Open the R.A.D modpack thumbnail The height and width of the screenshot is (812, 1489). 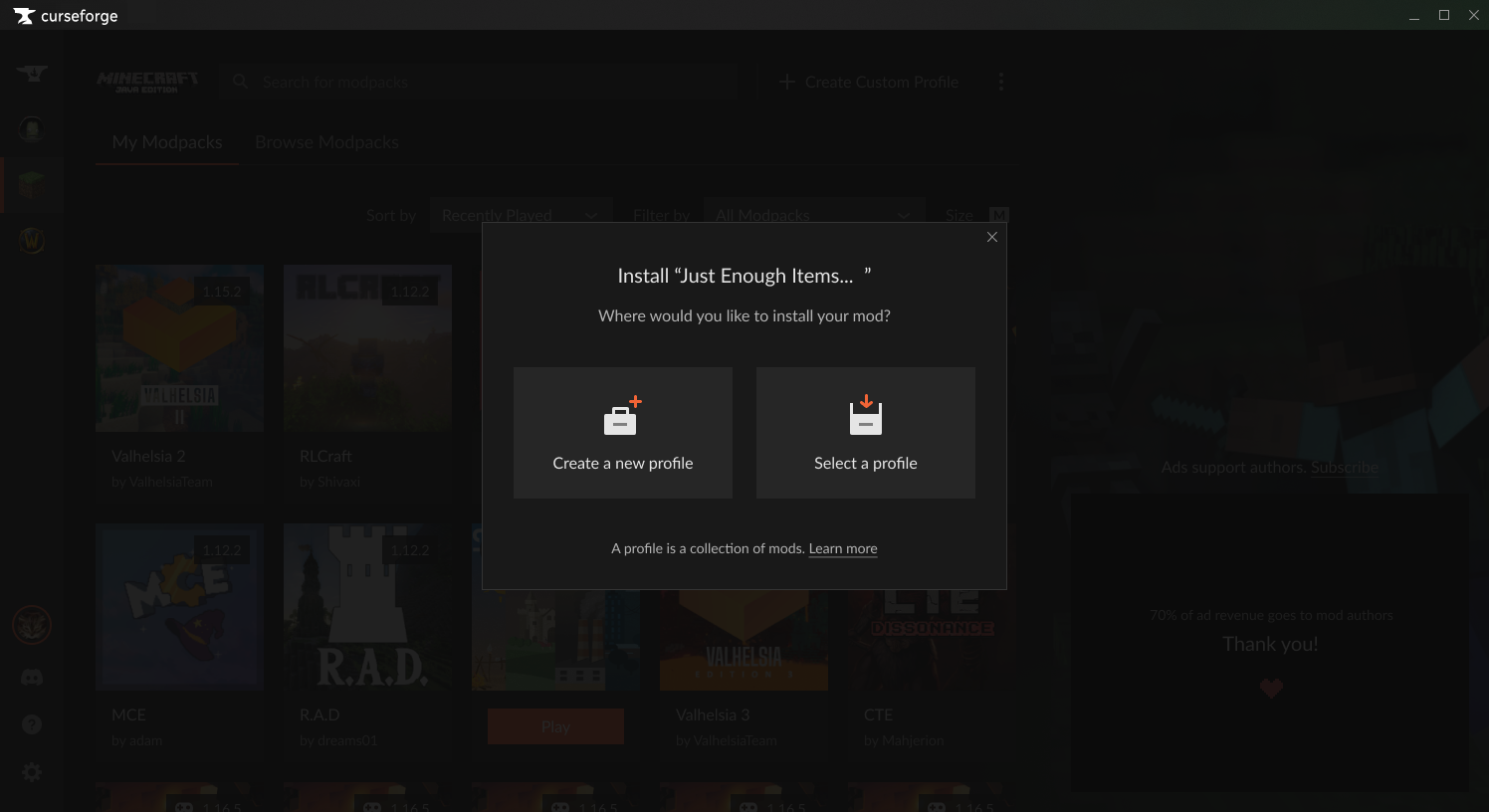(x=368, y=607)
